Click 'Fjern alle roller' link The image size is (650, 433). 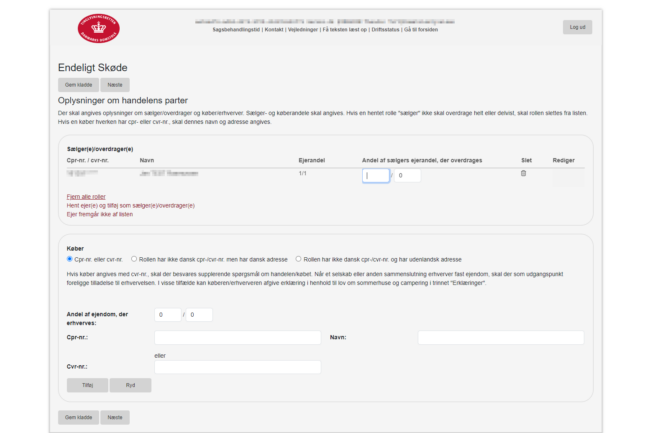[x=85, y=197]
